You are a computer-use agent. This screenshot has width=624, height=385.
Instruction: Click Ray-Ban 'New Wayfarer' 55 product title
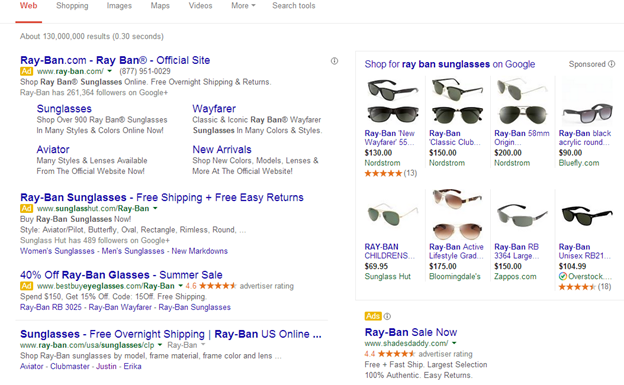click(390, 138)
